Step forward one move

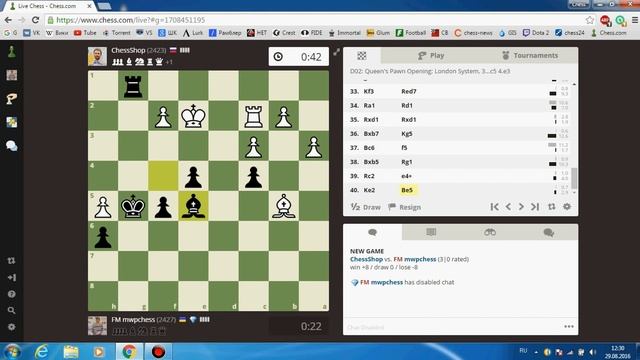pos(521,207)
